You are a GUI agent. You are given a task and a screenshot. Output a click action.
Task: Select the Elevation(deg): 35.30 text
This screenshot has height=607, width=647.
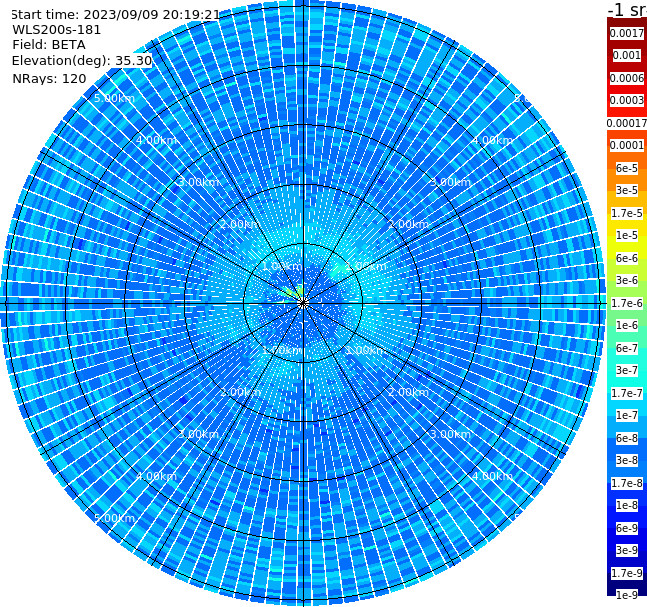[x=82, y=61]
